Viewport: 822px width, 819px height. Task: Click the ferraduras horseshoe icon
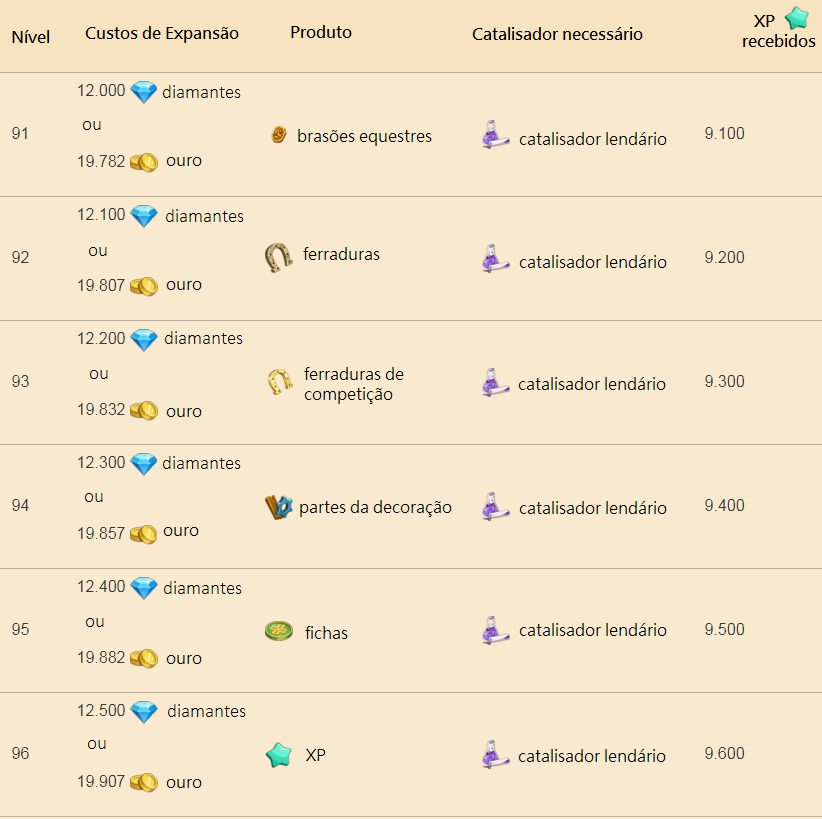(278, 257)
